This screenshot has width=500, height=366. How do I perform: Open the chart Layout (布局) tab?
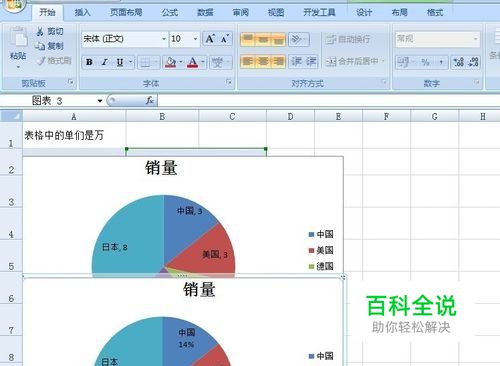[400, 12]
